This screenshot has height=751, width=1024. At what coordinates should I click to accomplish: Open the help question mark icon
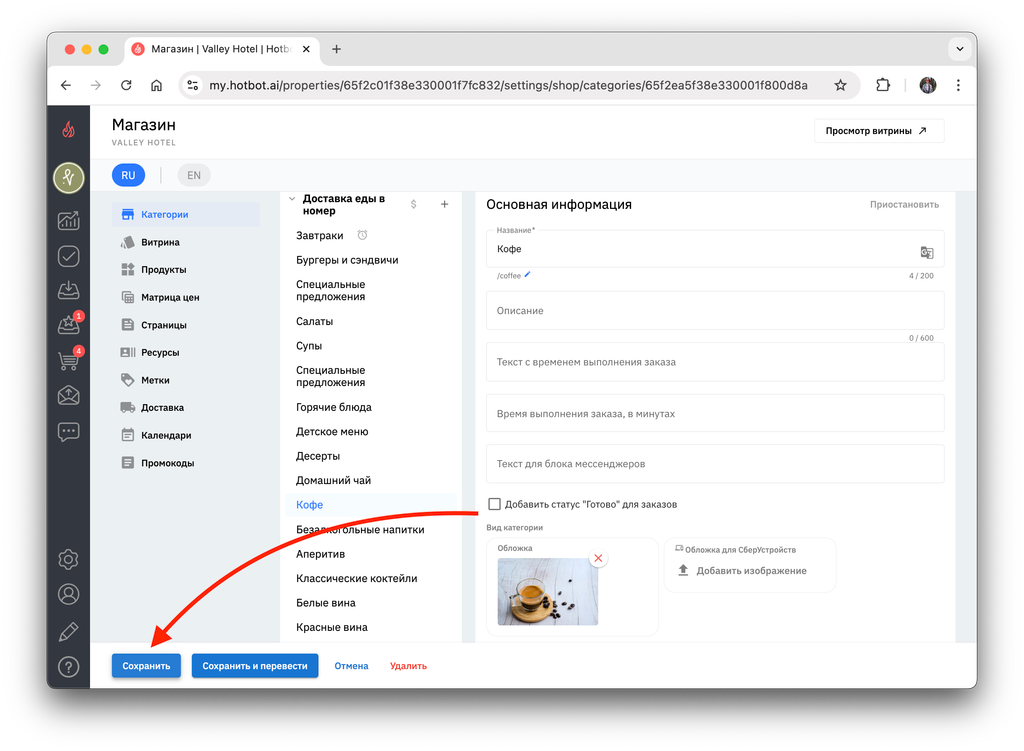(x=69, y=667)
